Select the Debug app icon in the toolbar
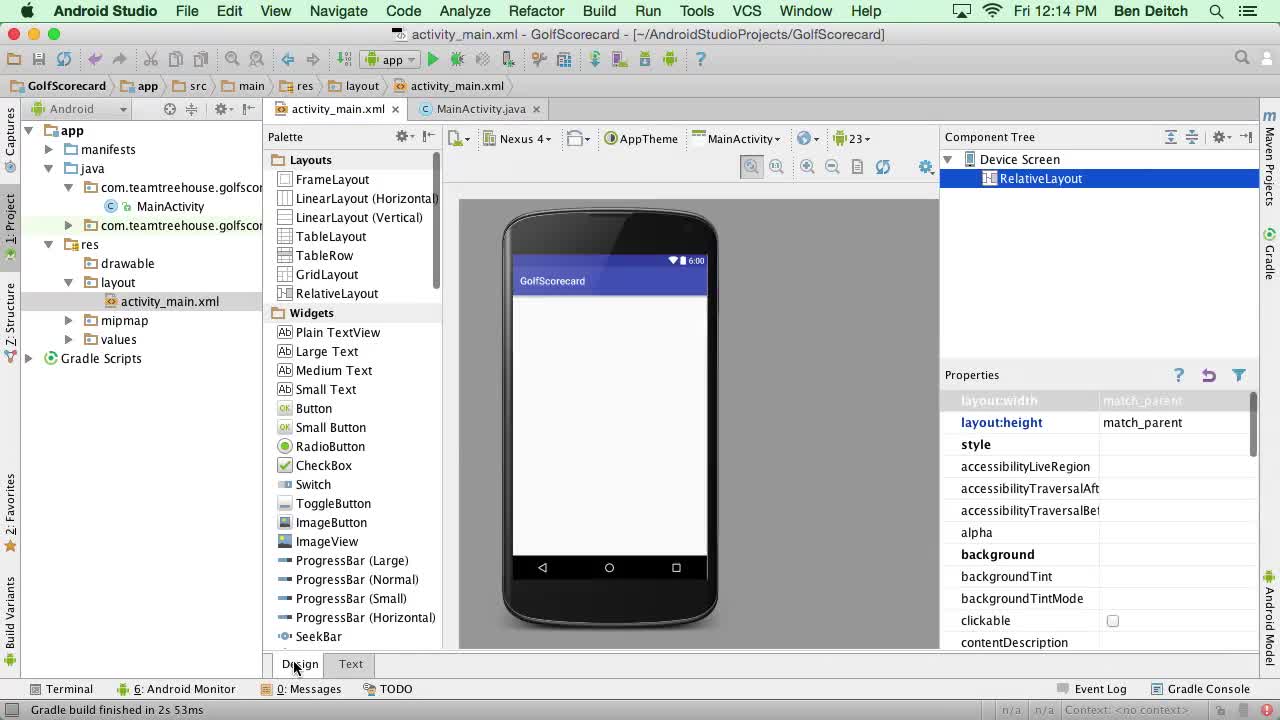This screenshot has height=720, width=1280. 457,59
